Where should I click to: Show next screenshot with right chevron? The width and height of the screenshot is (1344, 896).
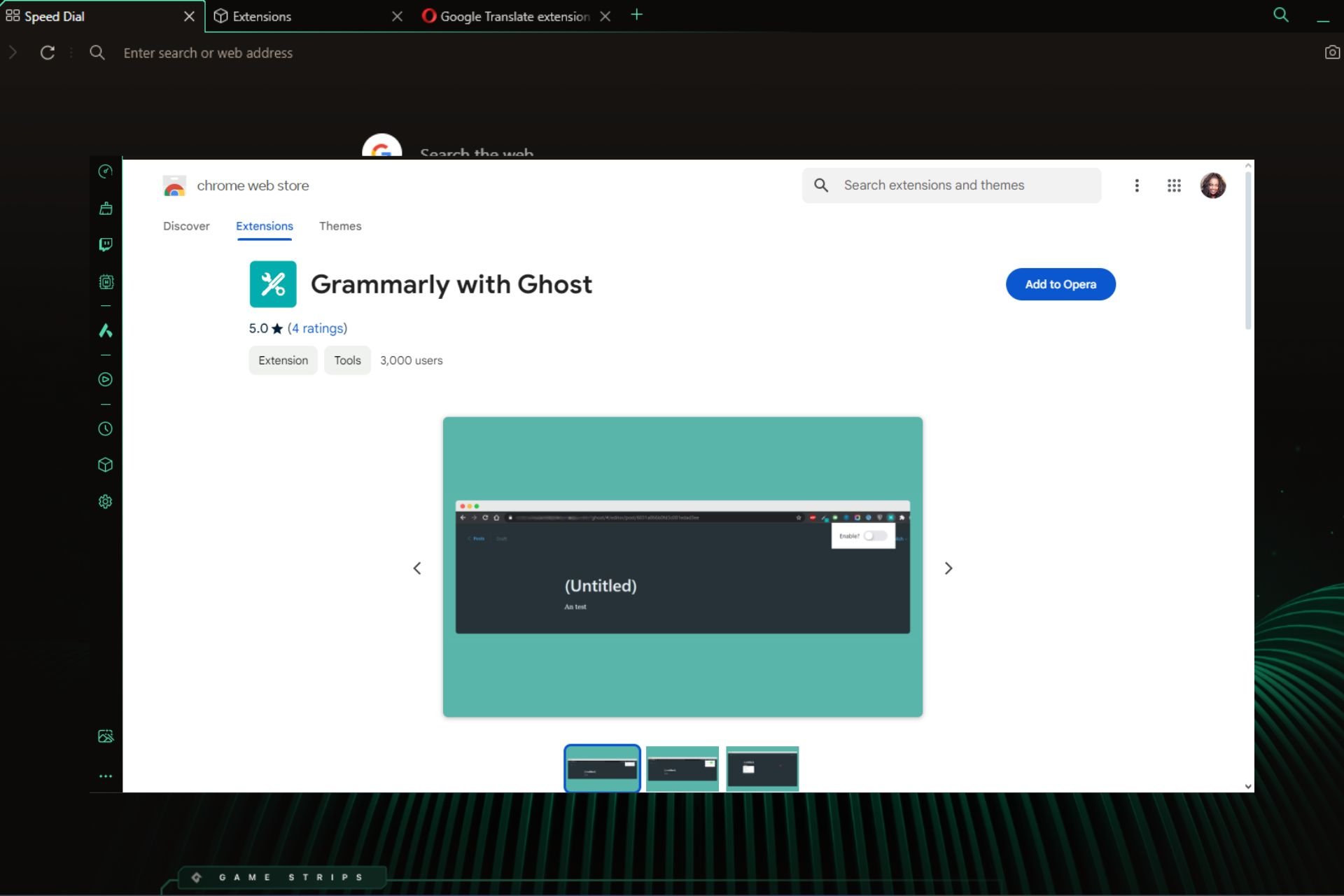click(948, 568)
